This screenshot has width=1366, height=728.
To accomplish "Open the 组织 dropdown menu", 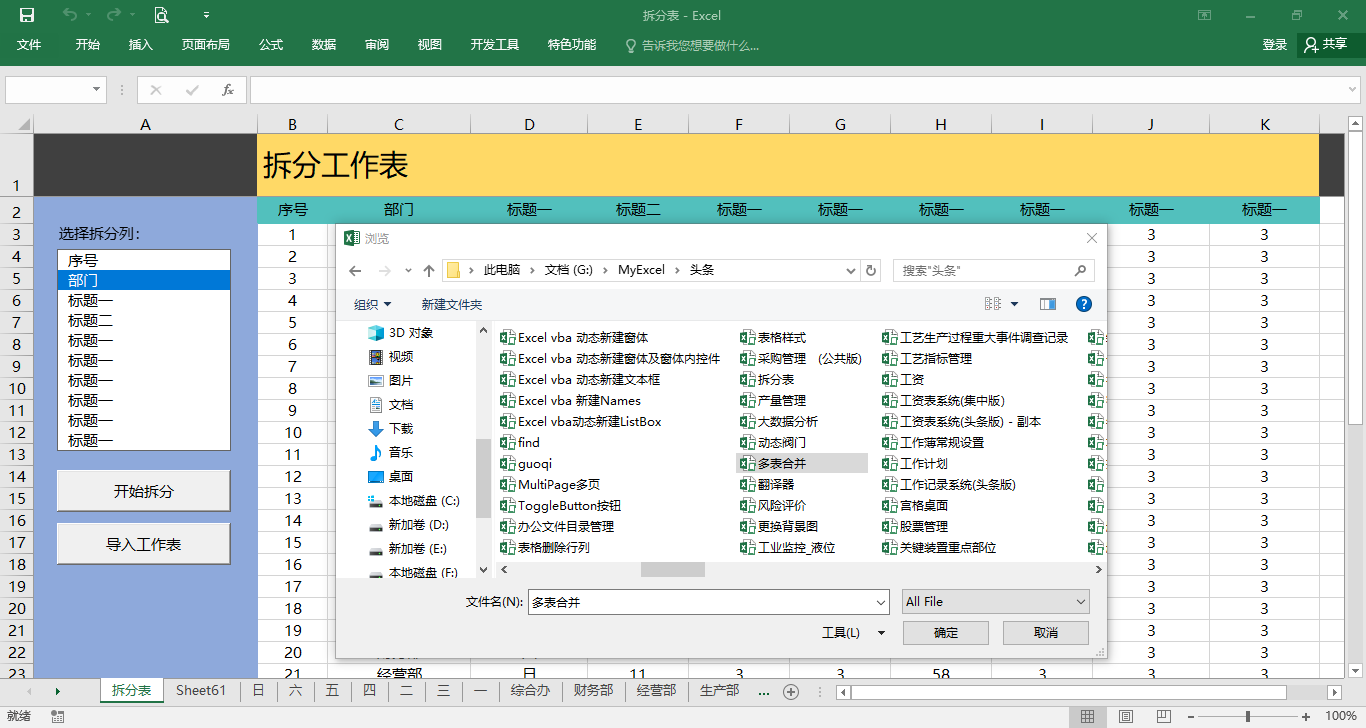I will tap(372, 304).
